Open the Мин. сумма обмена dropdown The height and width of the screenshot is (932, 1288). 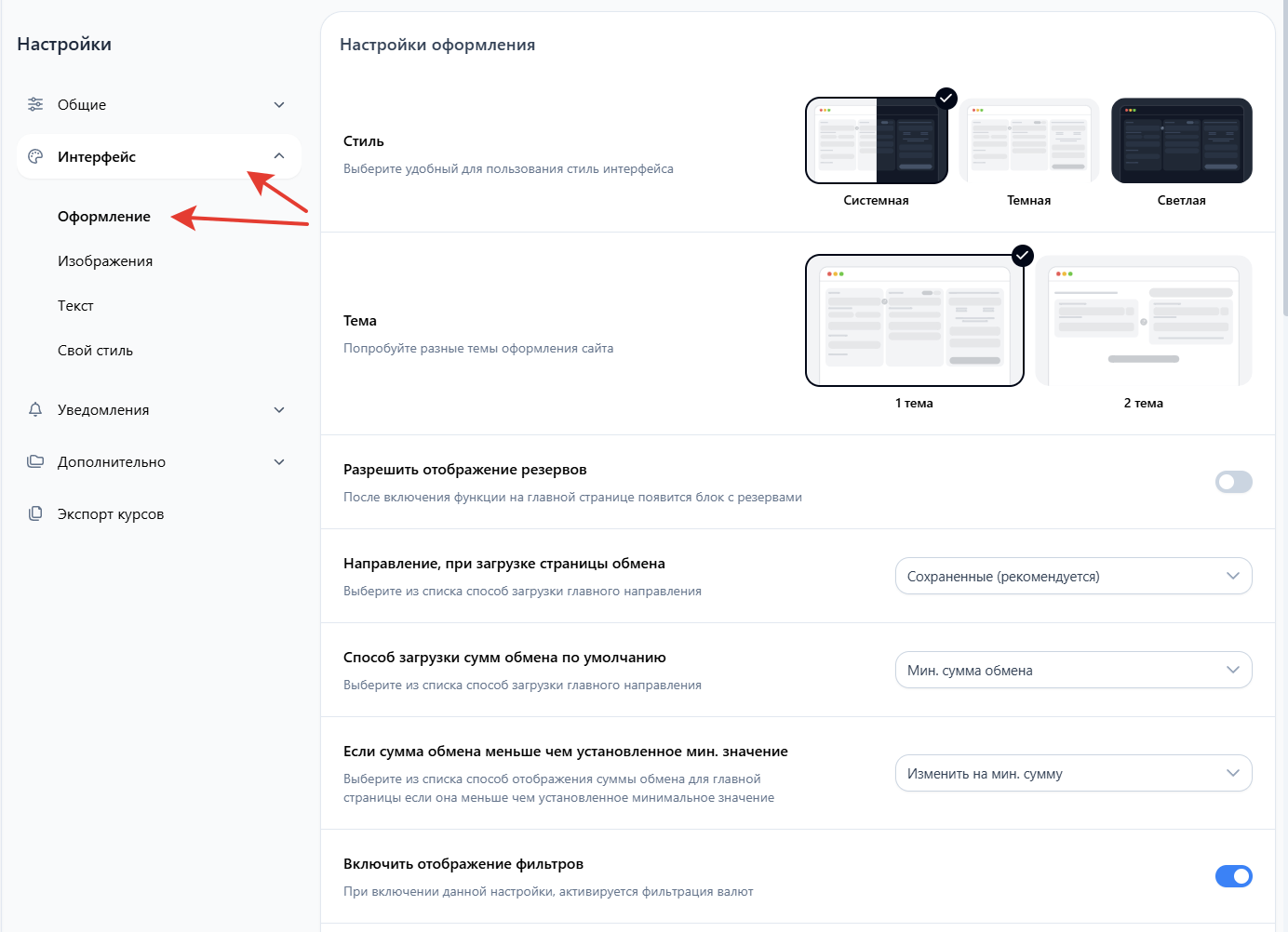coord(1073,670)
